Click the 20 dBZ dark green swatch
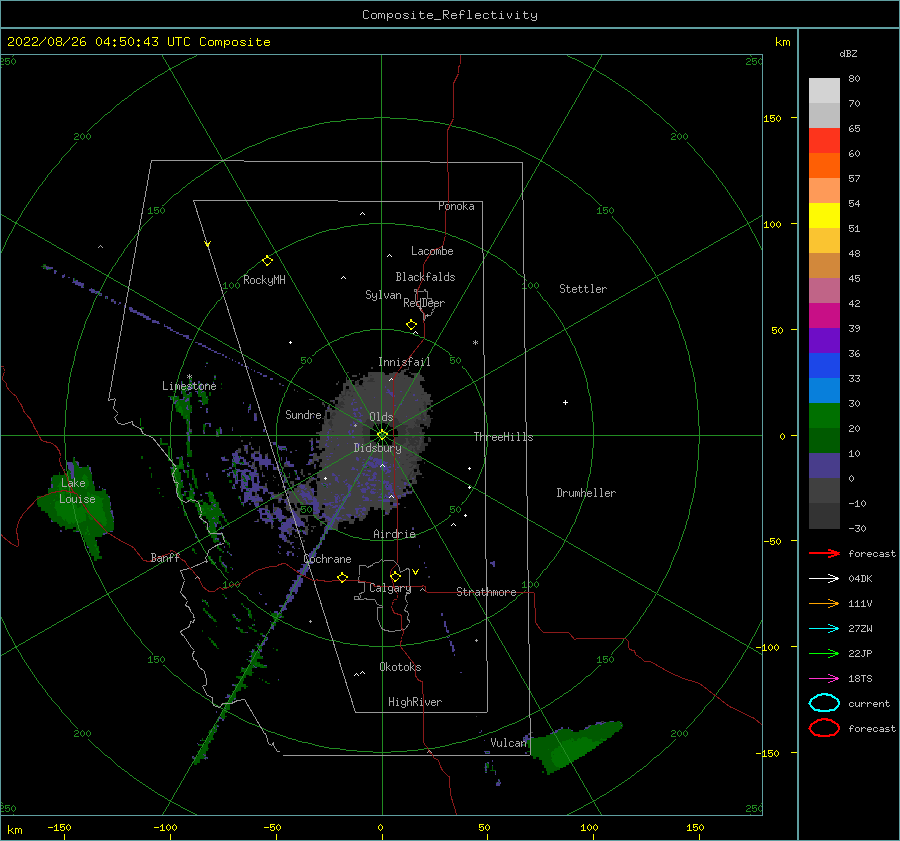Image resolution: width=900 pixels, height=841 pixels. (824, 441)
